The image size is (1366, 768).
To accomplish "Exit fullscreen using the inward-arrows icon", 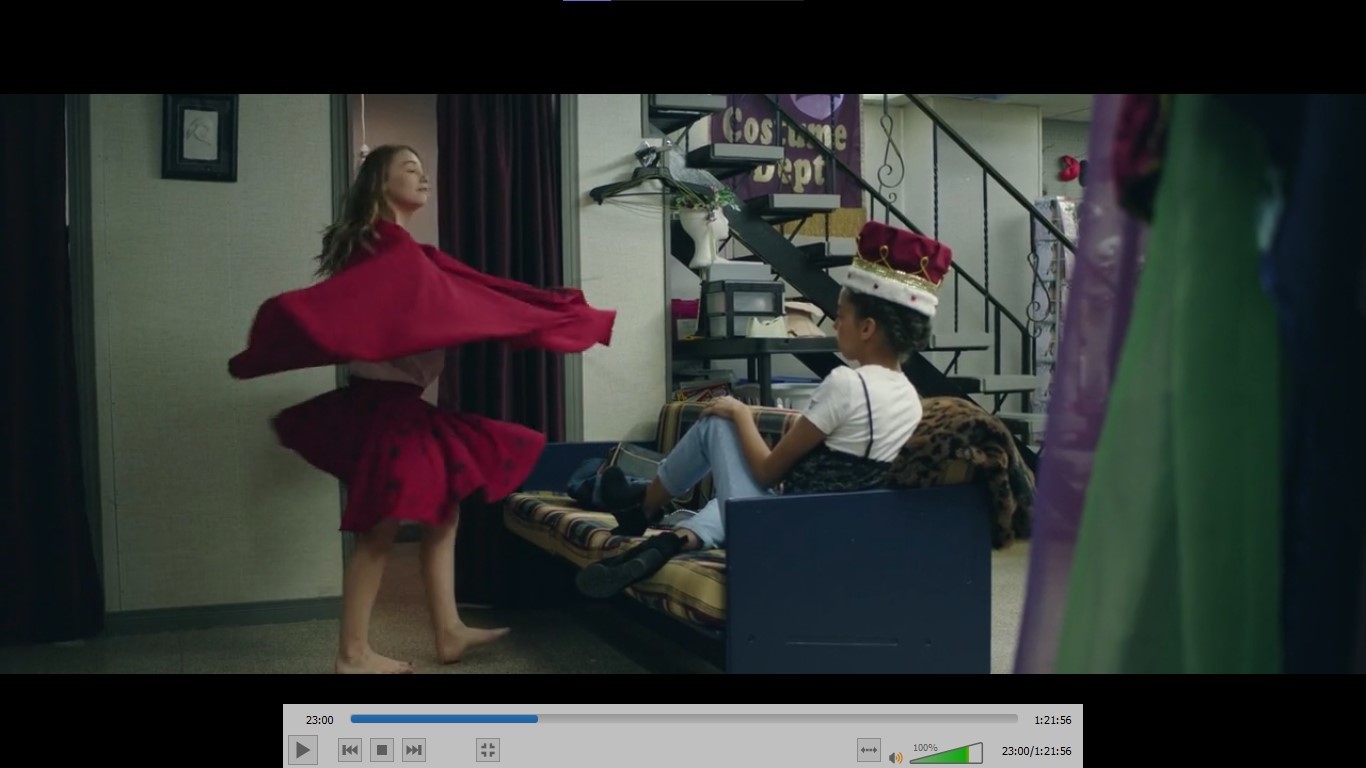I will point(487,750).
